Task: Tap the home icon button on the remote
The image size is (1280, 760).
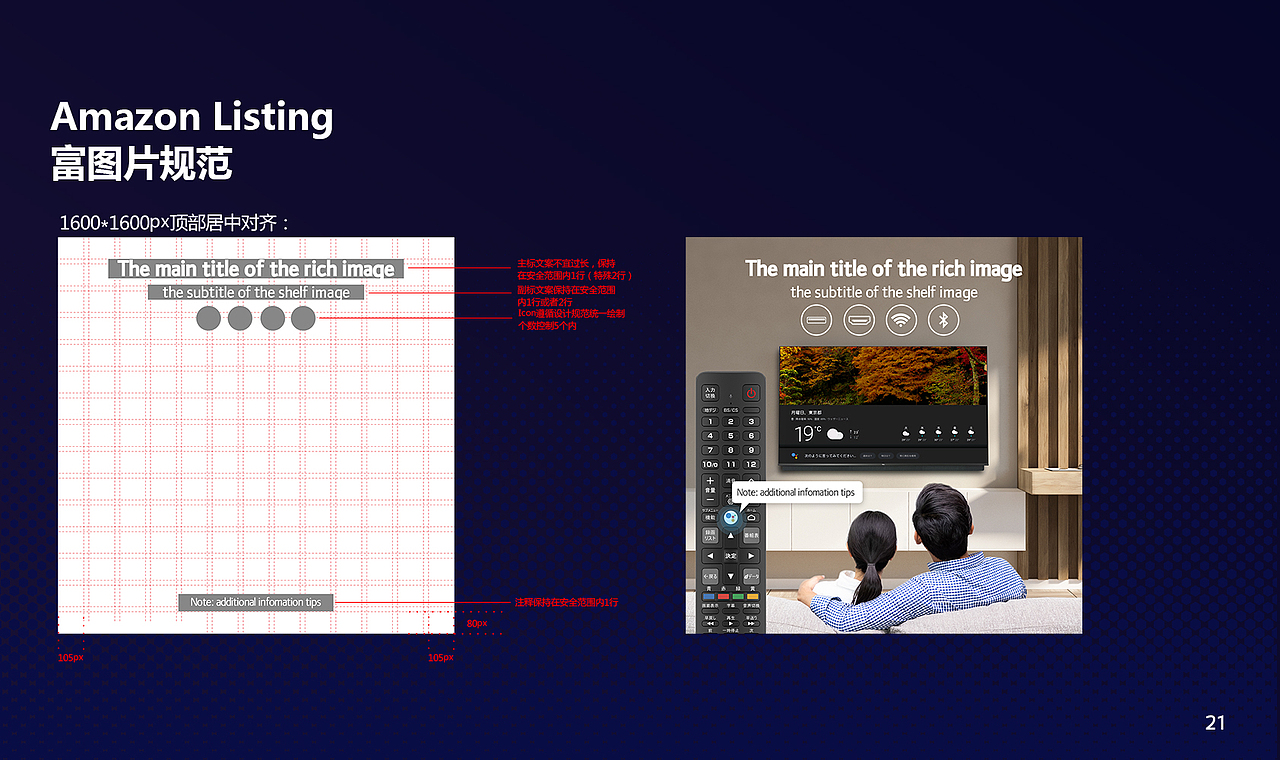Action: [x=751, y=517]
